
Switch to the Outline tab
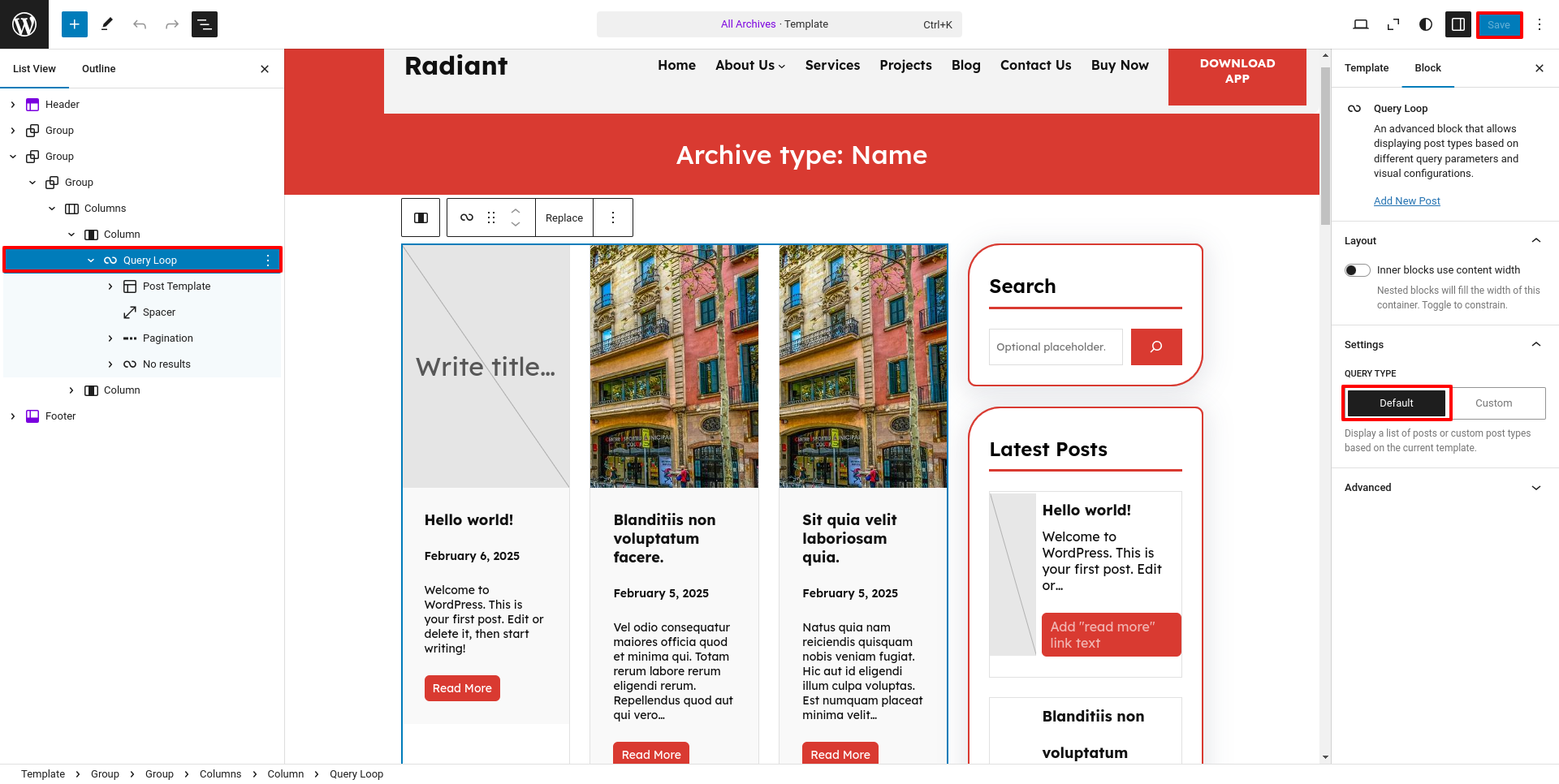point(99,69)
